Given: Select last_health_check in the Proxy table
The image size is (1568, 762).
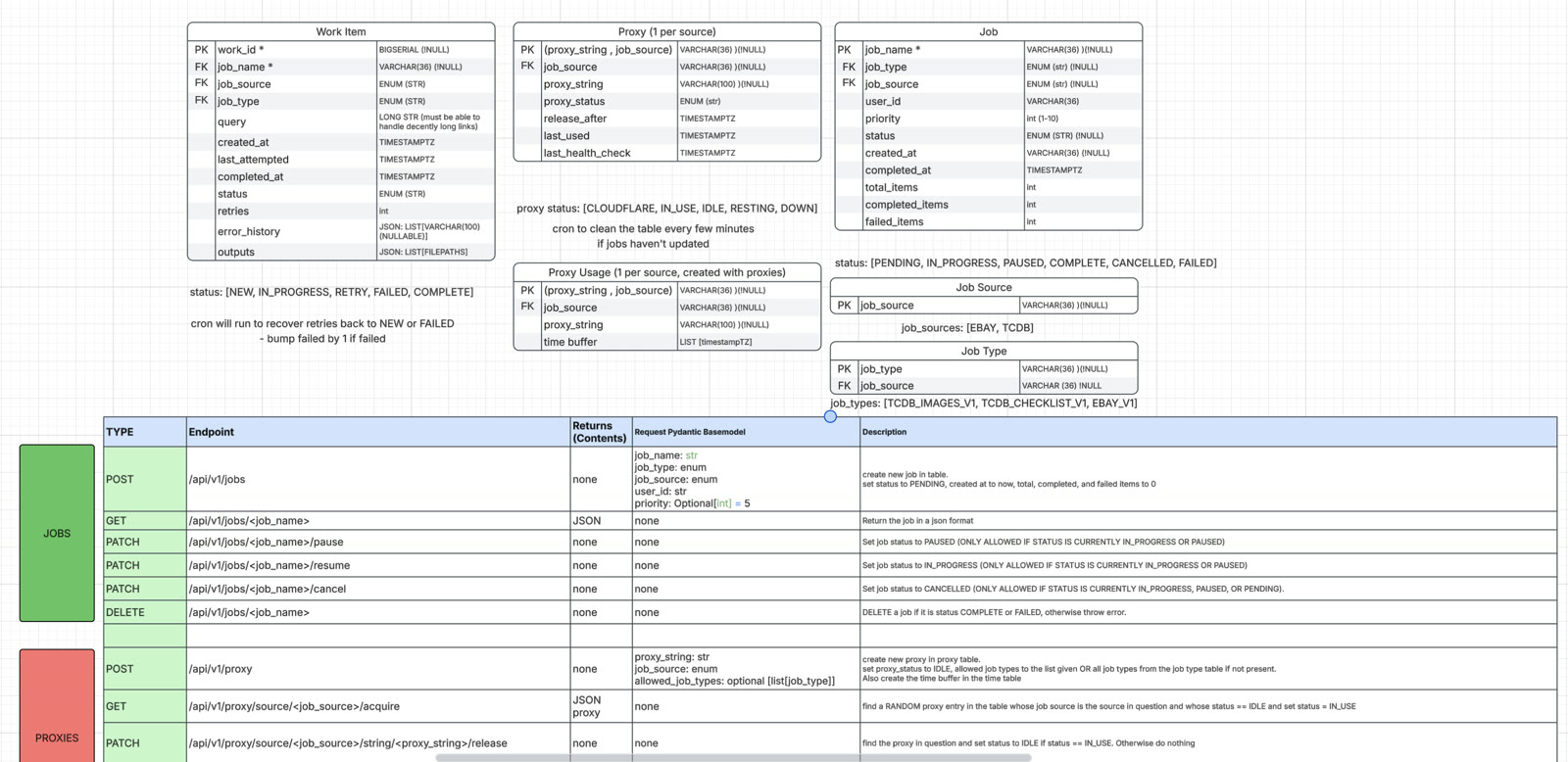Looking at the screenshot, I should [x=610, y=153].
